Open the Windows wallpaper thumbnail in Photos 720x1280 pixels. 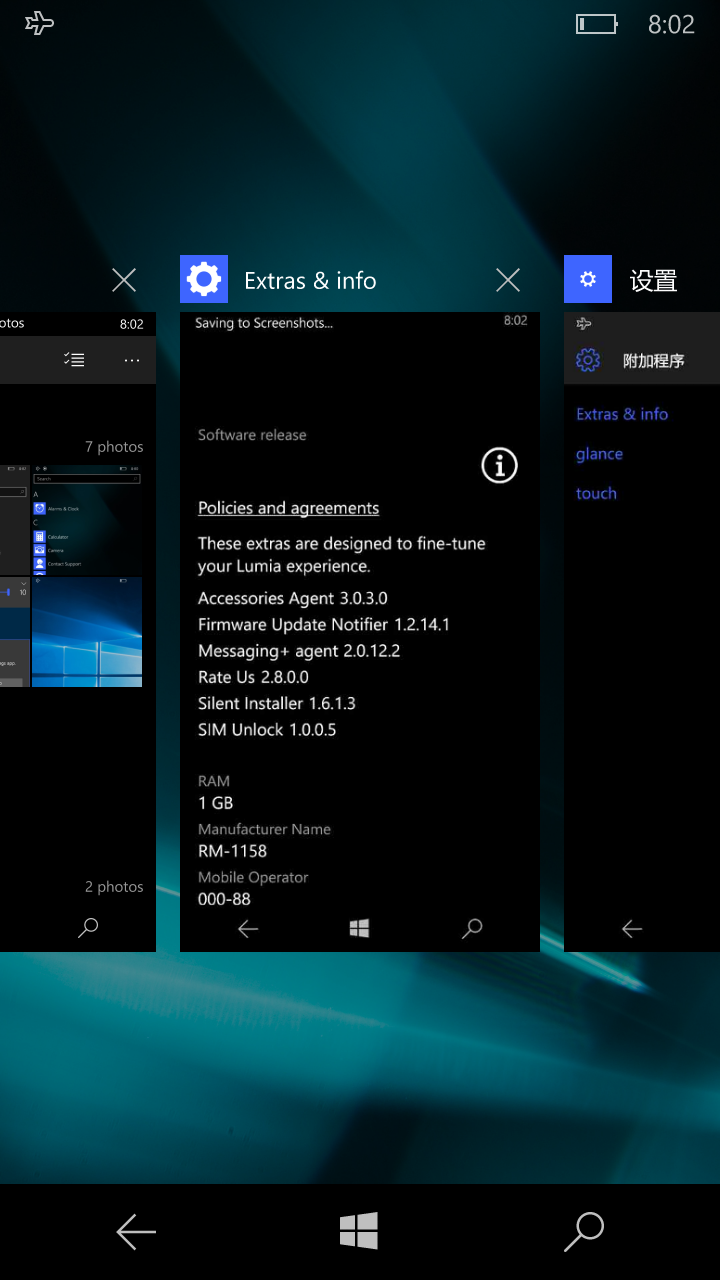point(87,632)
